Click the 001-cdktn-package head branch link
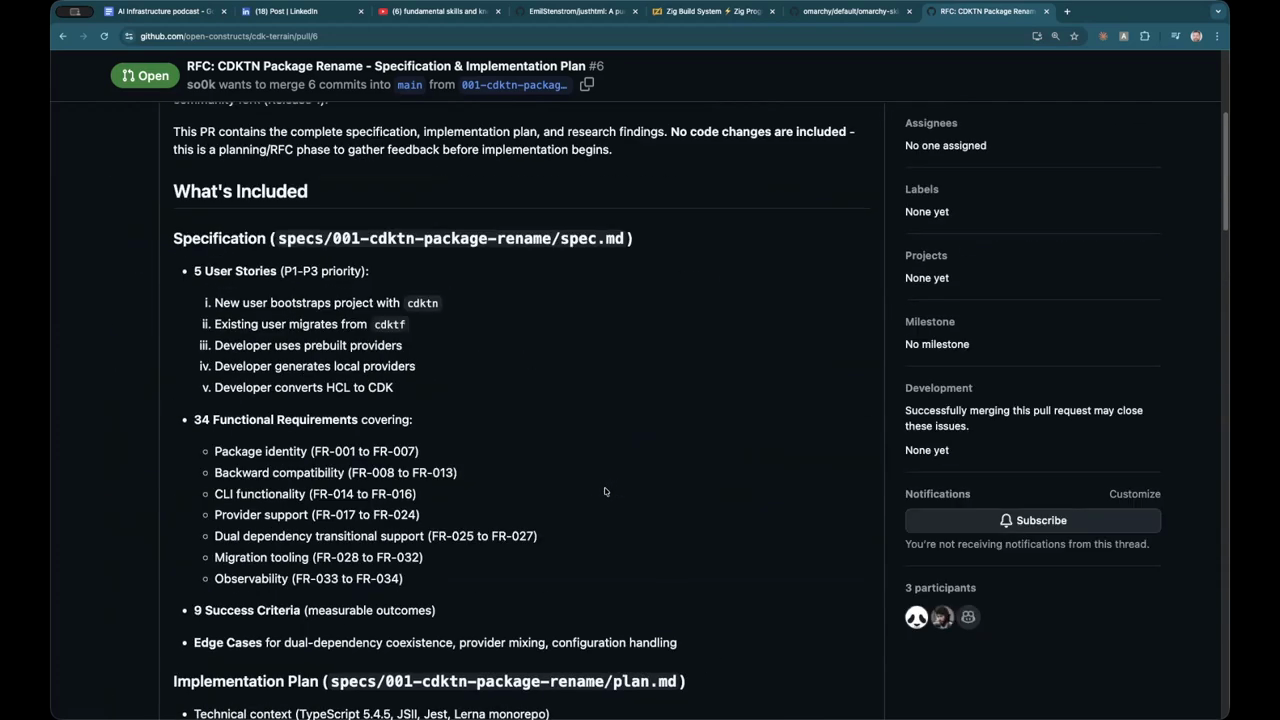 [514, 85]
